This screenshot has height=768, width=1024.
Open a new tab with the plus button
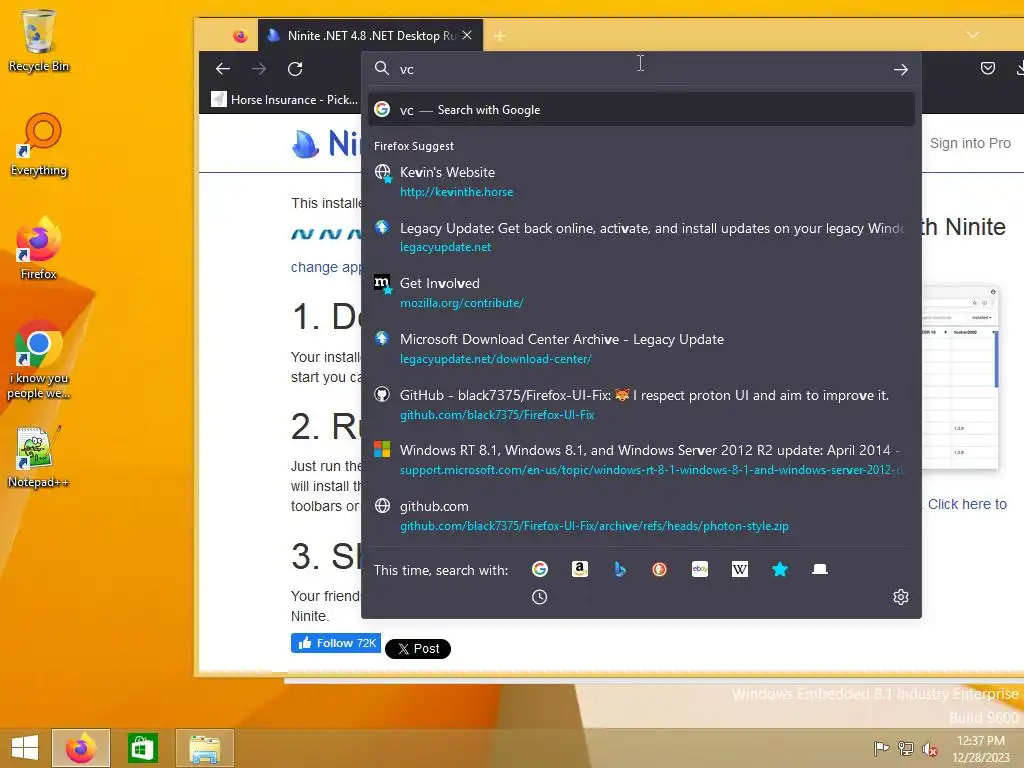tap(500, 36)
